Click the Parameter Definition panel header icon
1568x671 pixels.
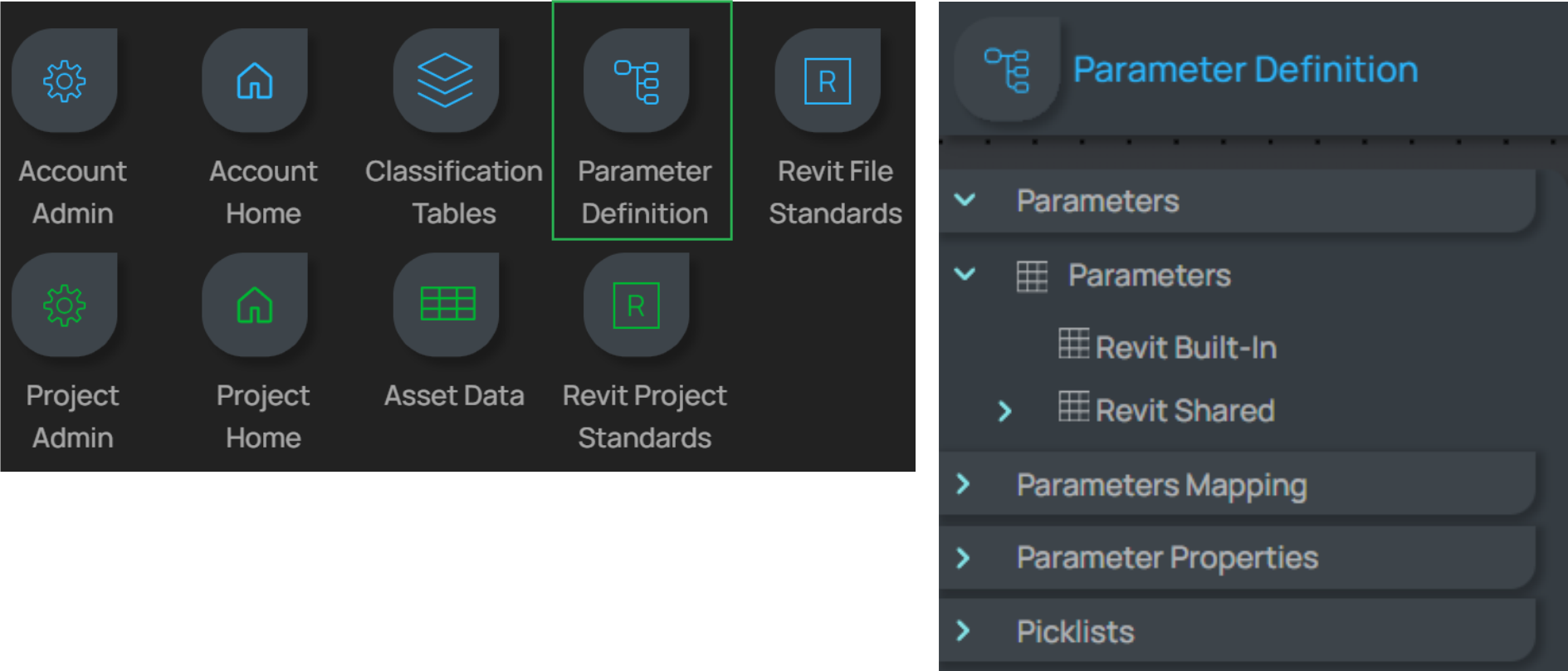coord(1007,70)
